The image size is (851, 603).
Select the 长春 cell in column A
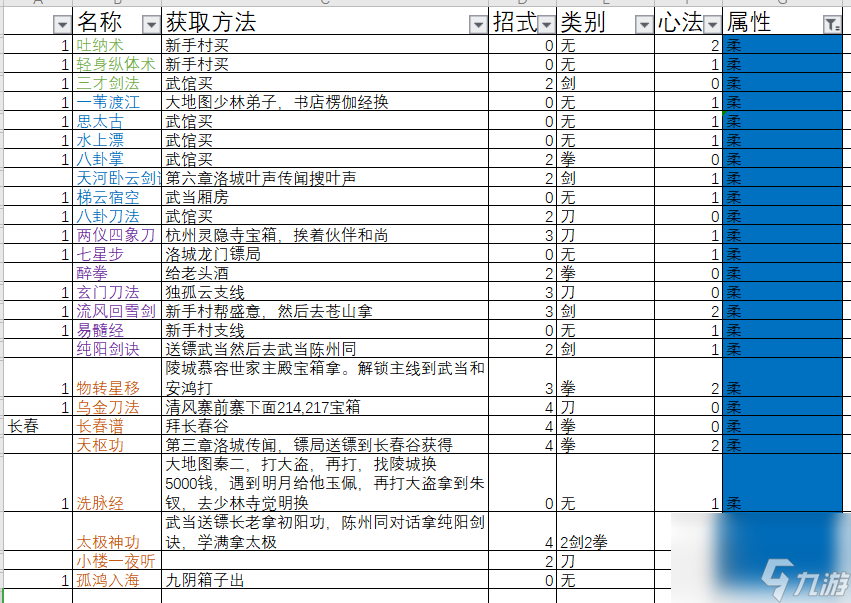pos(38,426)
